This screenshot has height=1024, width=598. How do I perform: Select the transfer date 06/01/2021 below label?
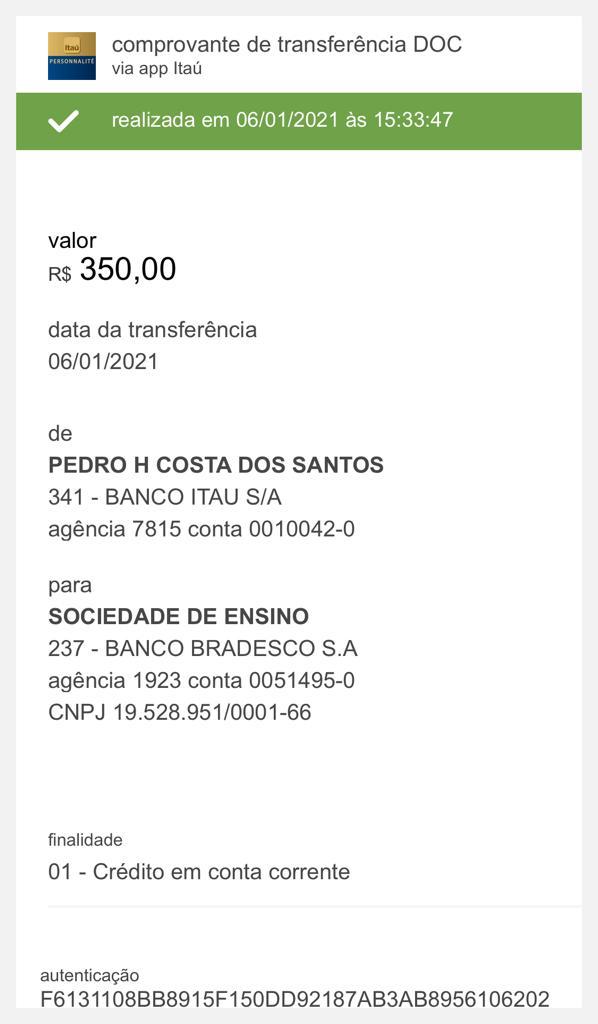[x=103, y=362]
